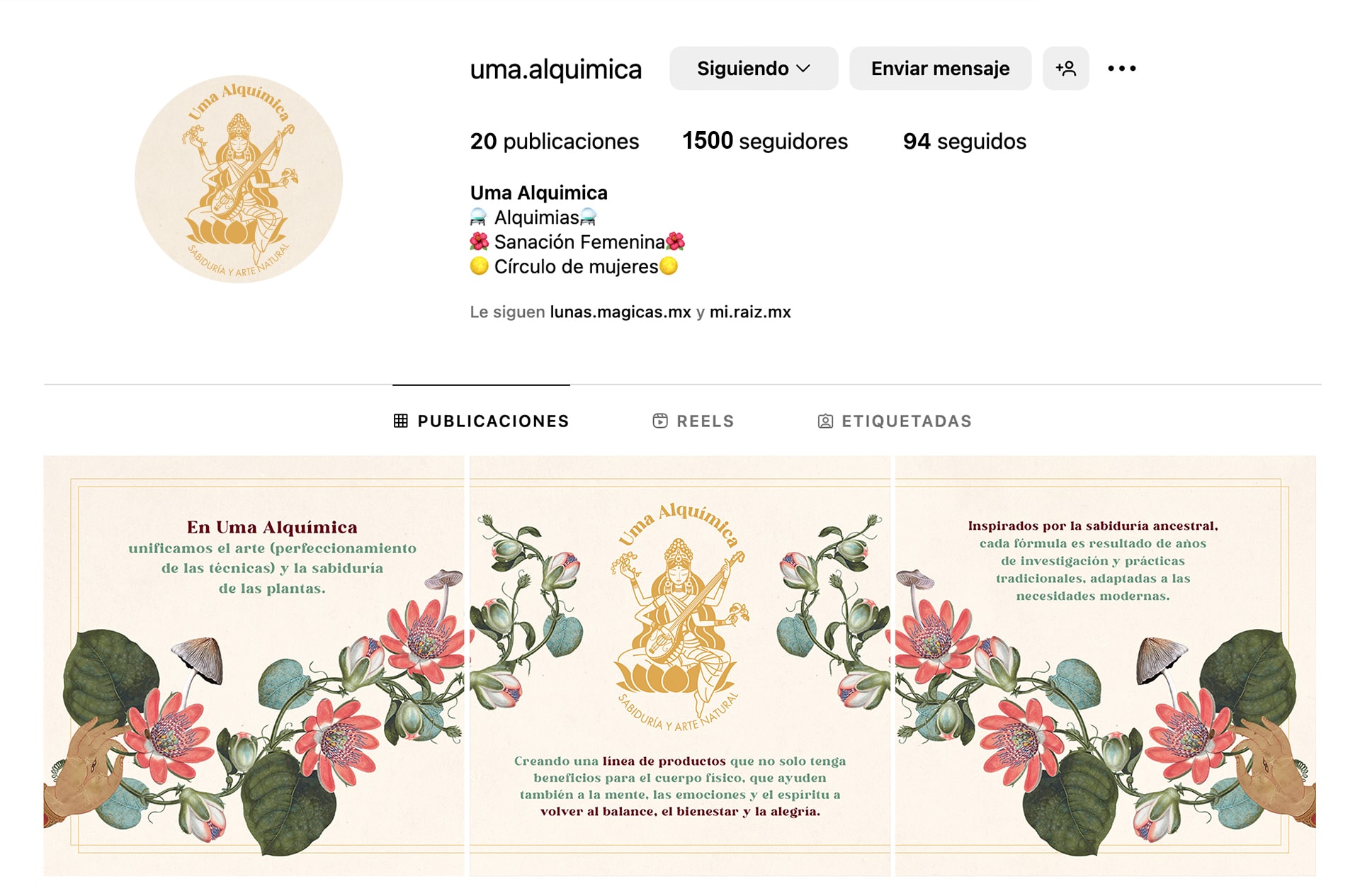Click the Enviar mensaje button
The height and width of the screenshot is (896, 1360).
click(x=940, y=69)
